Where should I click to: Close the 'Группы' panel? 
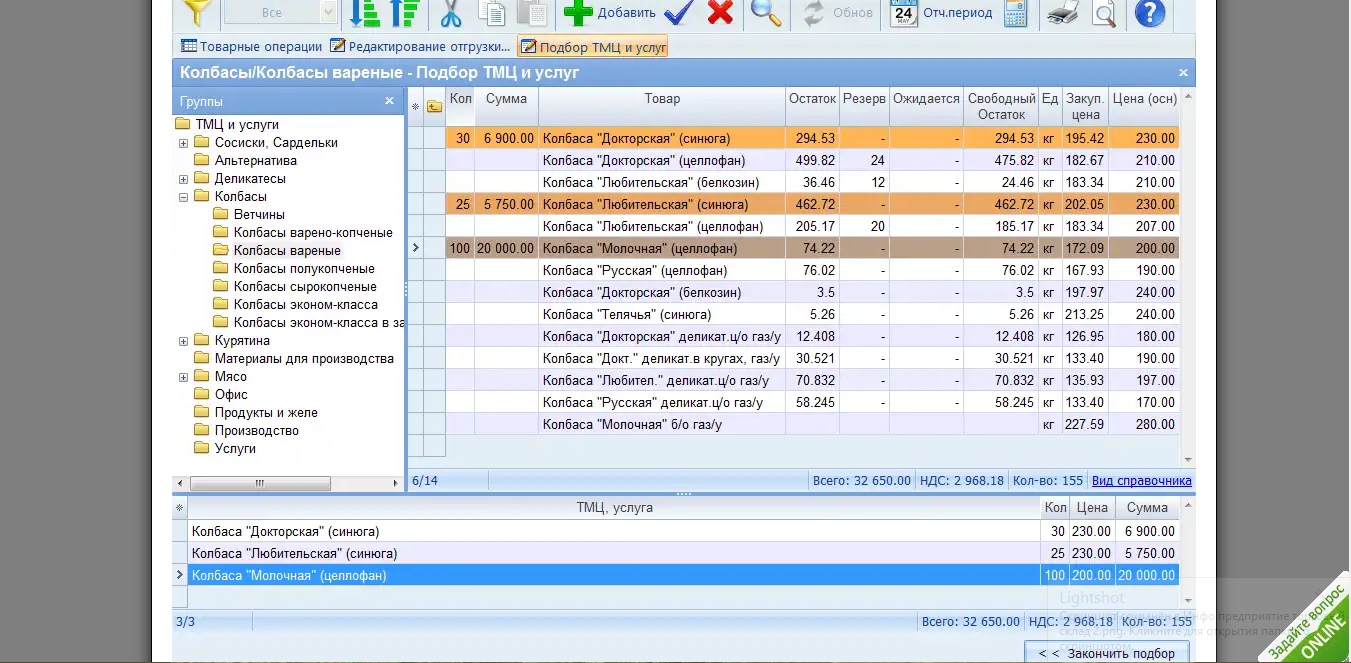click(390, 101)
